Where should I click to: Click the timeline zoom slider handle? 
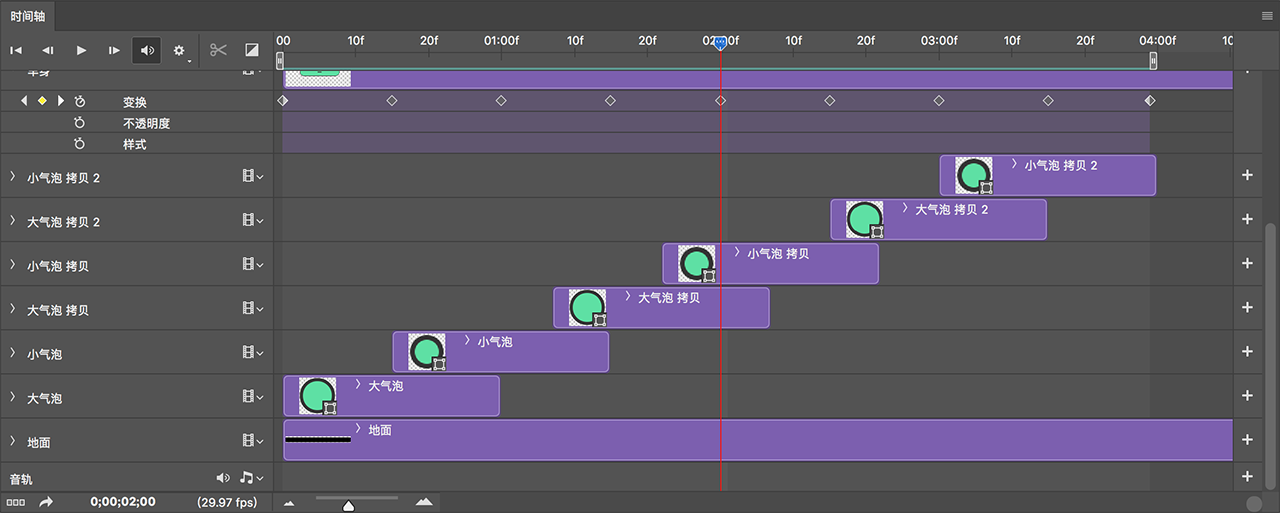(x=348, y=505)
